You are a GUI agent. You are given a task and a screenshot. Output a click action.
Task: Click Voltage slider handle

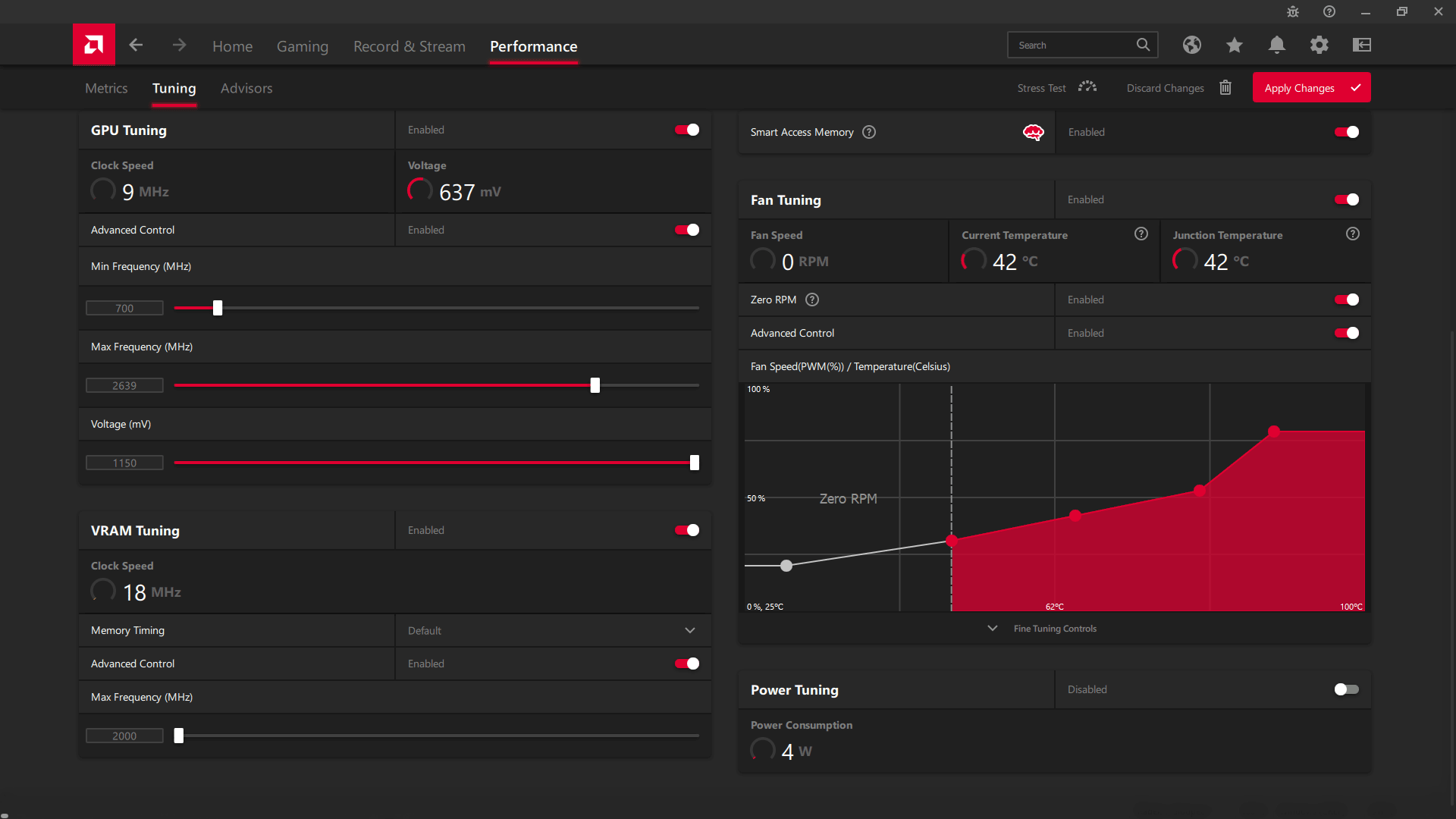point(695,463)
